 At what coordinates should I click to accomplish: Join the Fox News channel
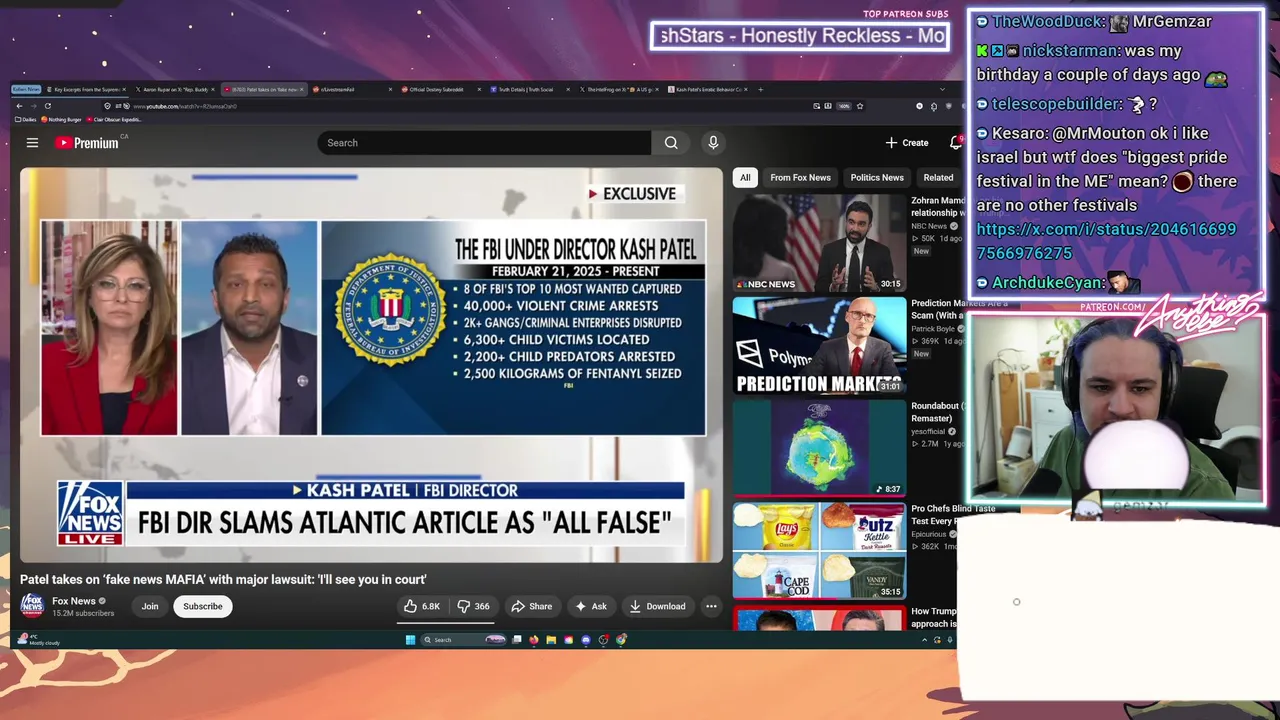pos(150,606)
